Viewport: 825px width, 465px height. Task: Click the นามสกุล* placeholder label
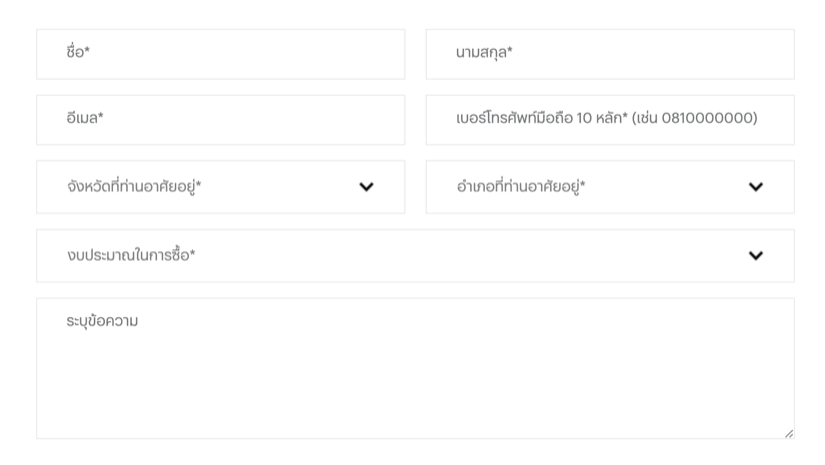(484, 53)
